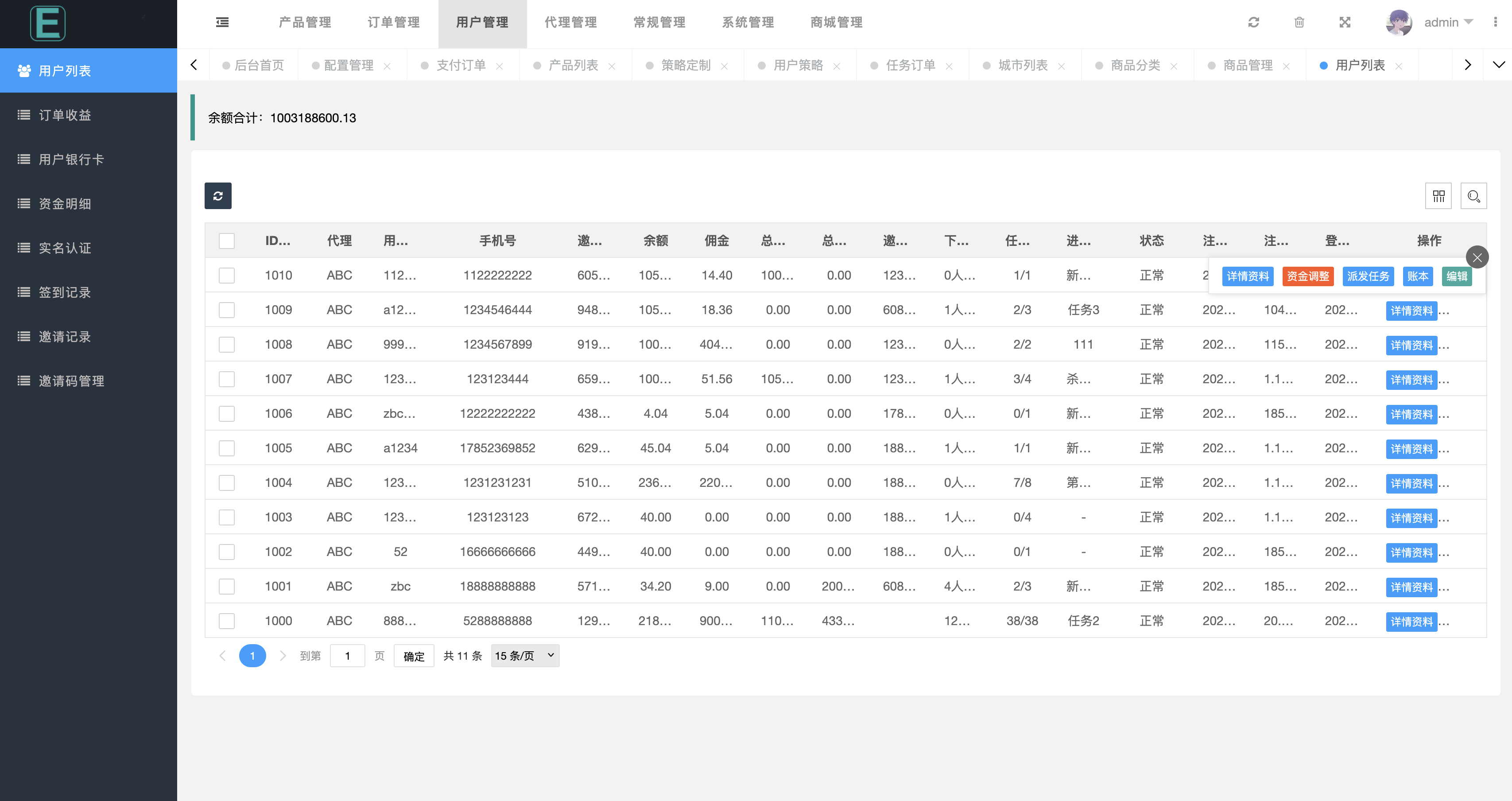1512x801 pixels.
Task: Clear cache with the trash icon
Action: [x=1299, y=22]
